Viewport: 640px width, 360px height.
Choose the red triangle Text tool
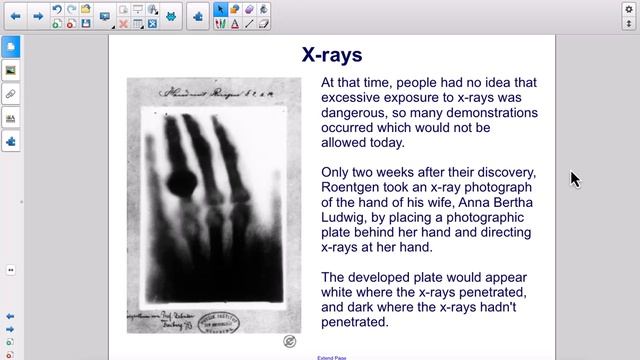[x=235, y=24]
